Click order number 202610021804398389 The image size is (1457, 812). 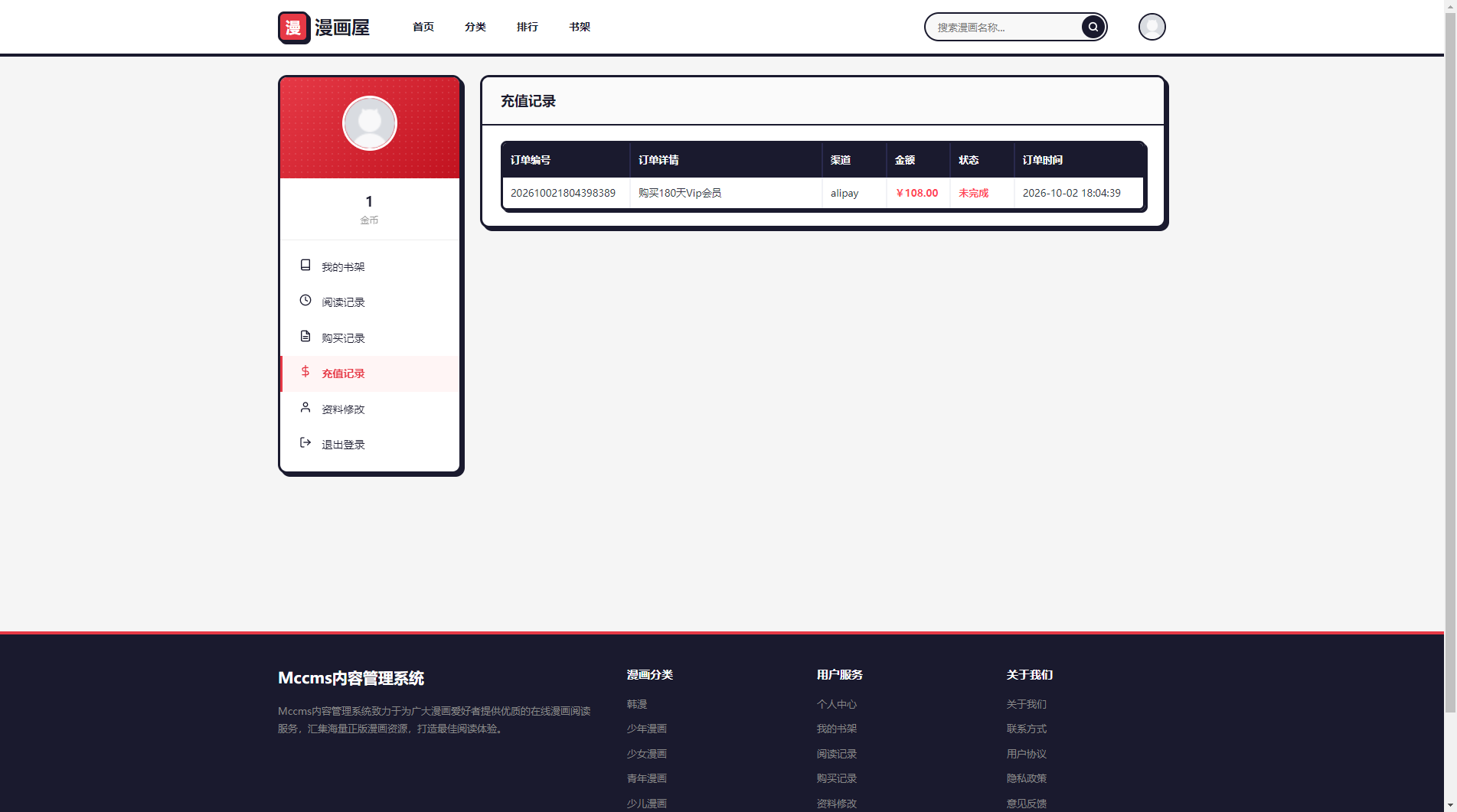click(563, 193)
